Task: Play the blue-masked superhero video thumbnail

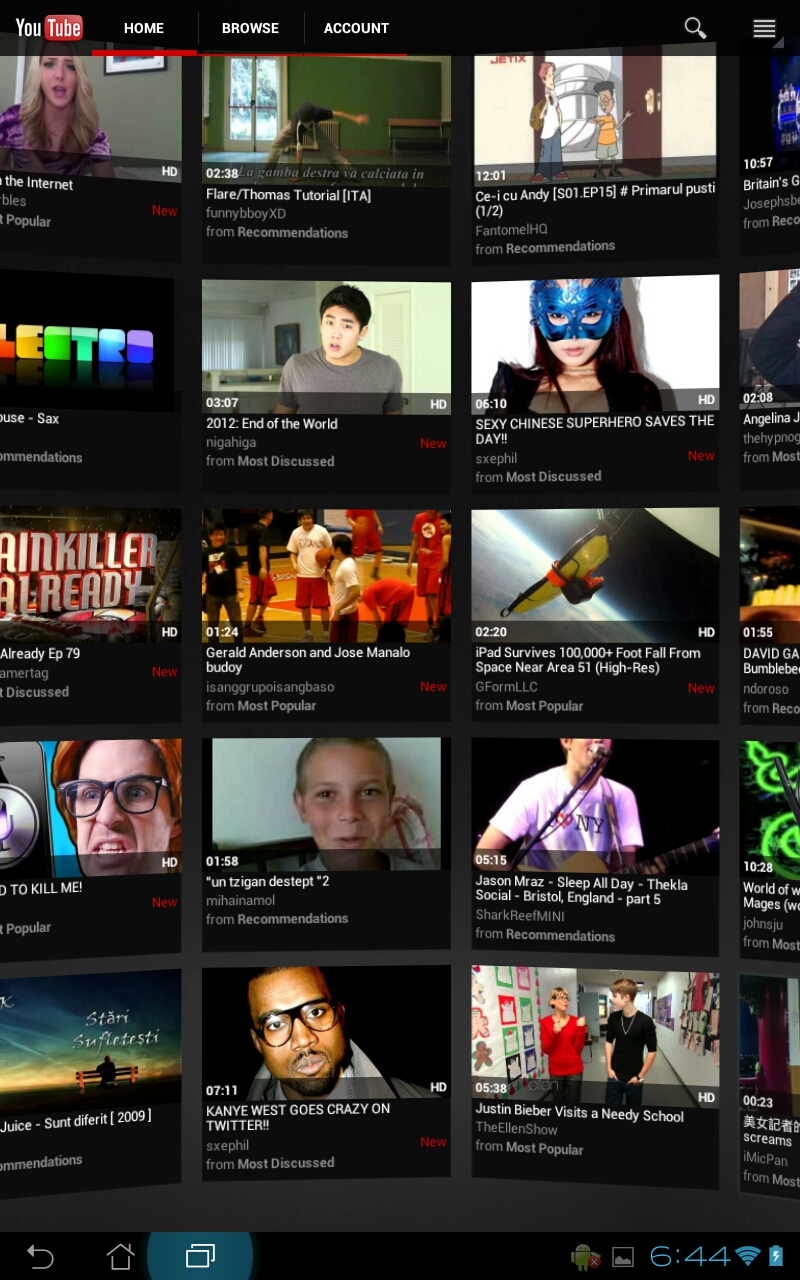Action: [595, 342]
